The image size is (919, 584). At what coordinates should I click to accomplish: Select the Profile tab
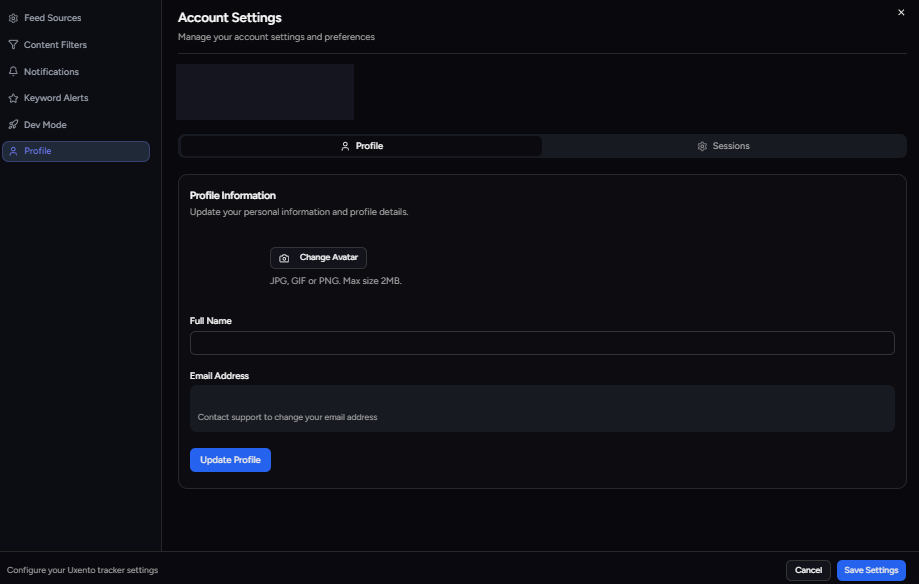pyautogui.click(x=360, y=145)
